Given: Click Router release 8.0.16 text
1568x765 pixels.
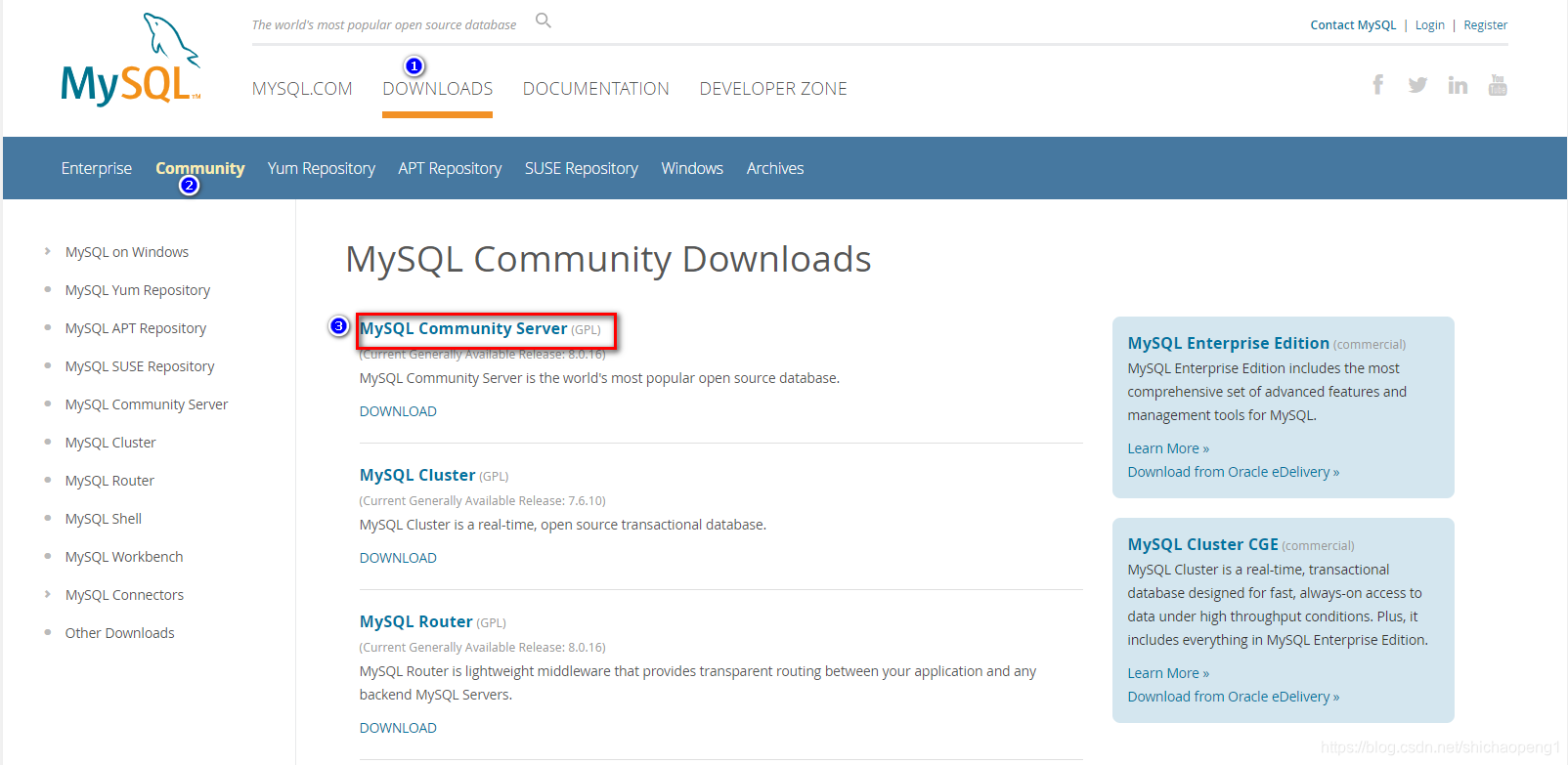Looking at the screenshot, I should [483, 648].
